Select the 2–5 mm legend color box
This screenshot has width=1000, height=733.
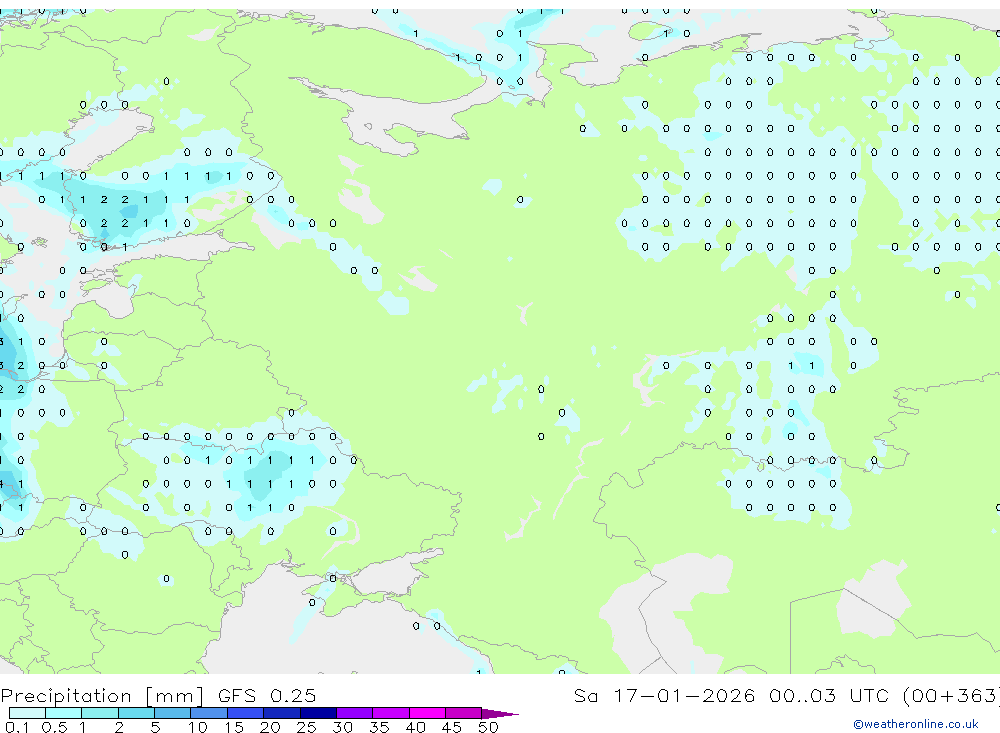136,713
